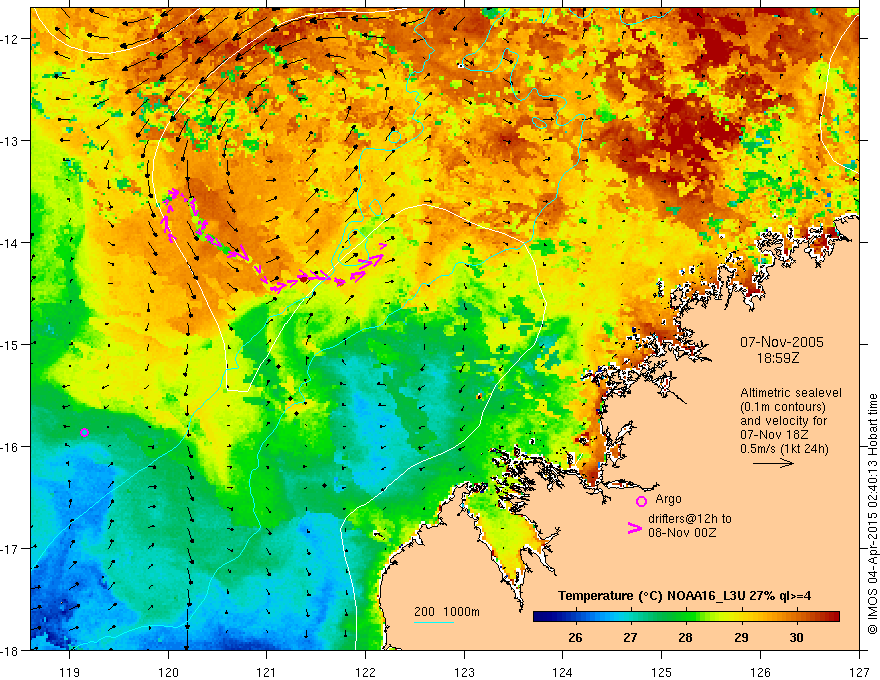This screenshot has height=680, width=880.
Task: Click the 'drifters@12h to' legend text
Action: click(x=690, y=518)
